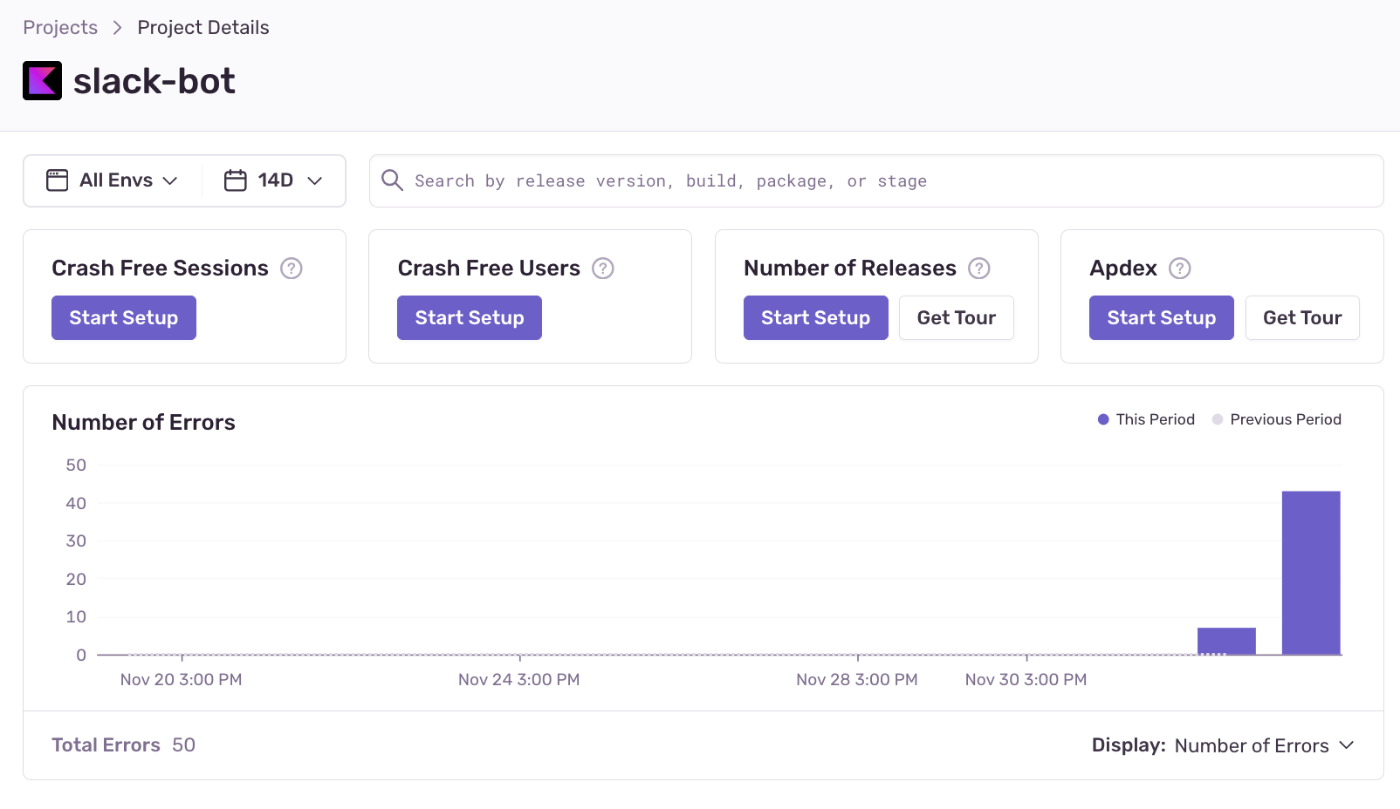Click the tallest error bar in chart
Image resolution: width=1400 pixels, height=809 pixels.
(x=1311, y=573)
